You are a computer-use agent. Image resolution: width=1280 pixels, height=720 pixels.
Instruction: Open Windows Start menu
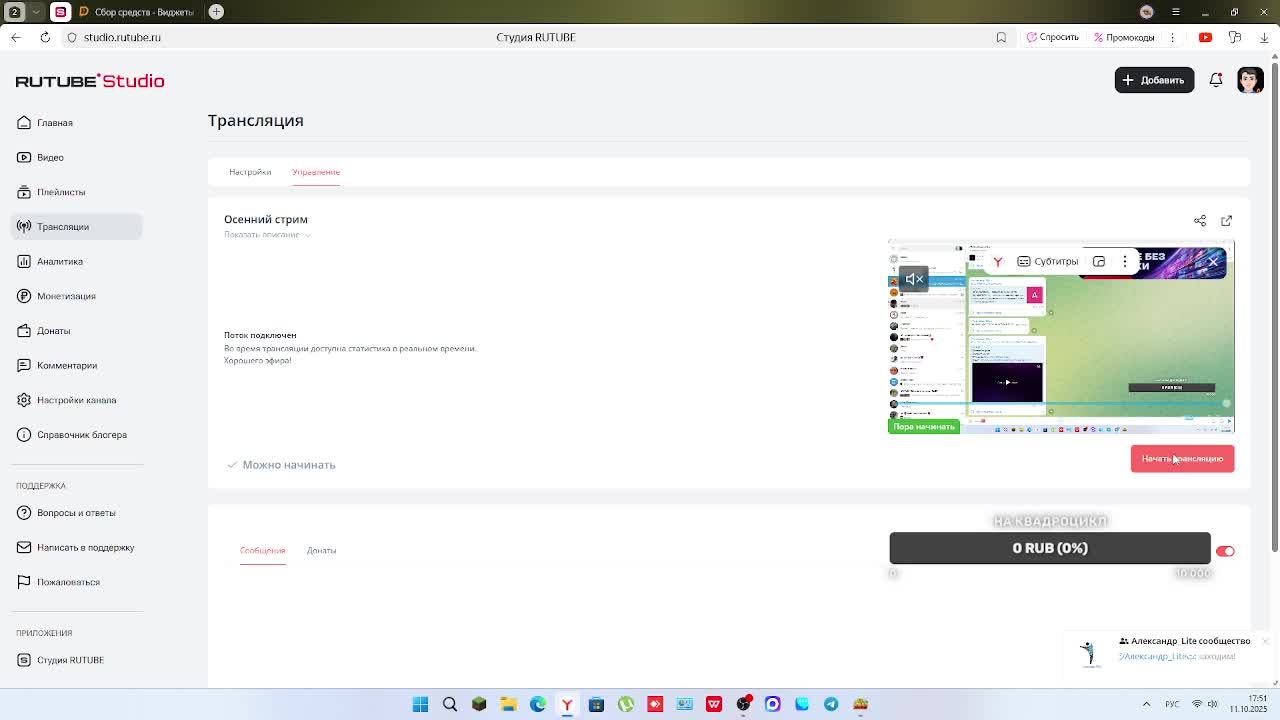point(421,704)
